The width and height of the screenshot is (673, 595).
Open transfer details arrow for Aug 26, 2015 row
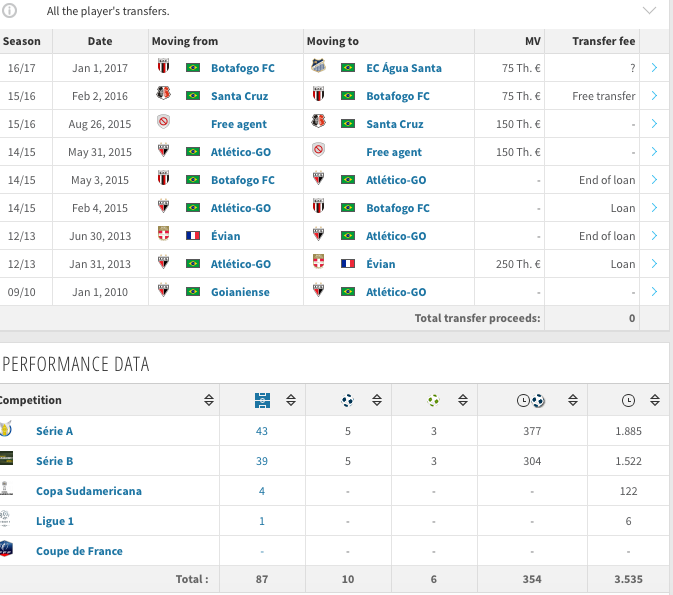(654, 124)
